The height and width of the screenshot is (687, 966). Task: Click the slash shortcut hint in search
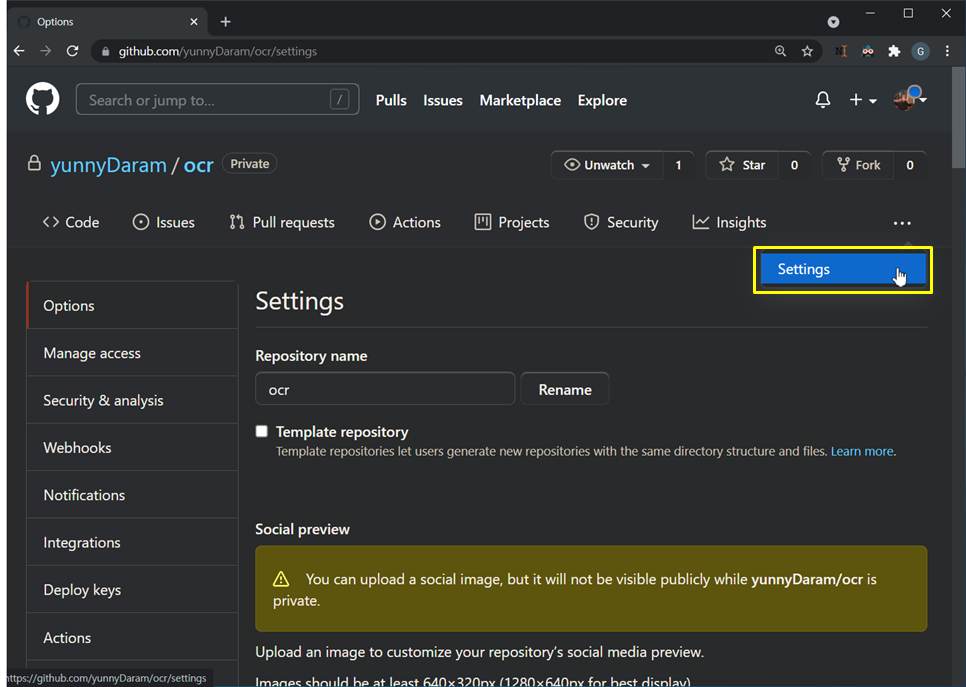339,99
